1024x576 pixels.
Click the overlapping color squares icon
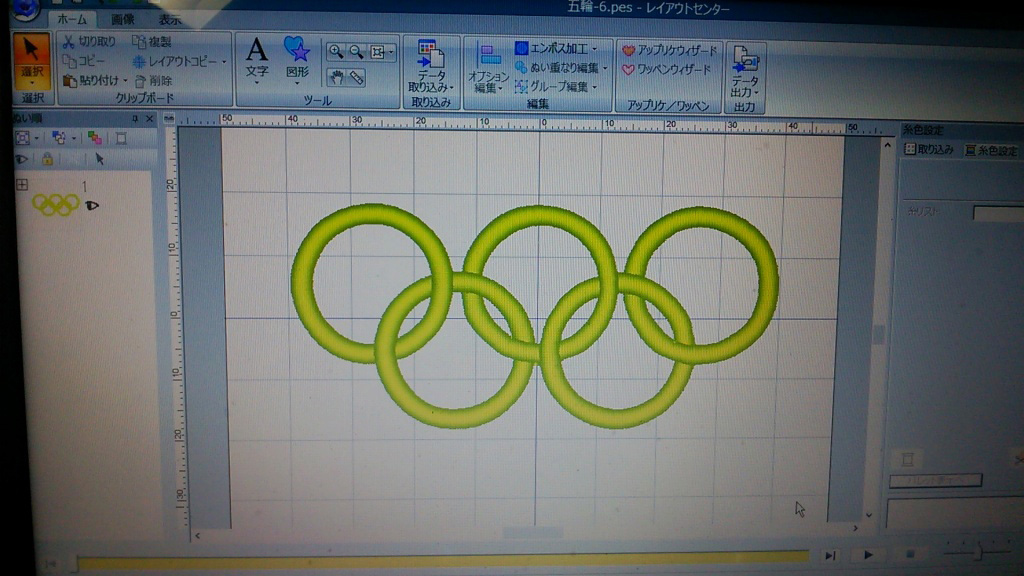(95, 138)
